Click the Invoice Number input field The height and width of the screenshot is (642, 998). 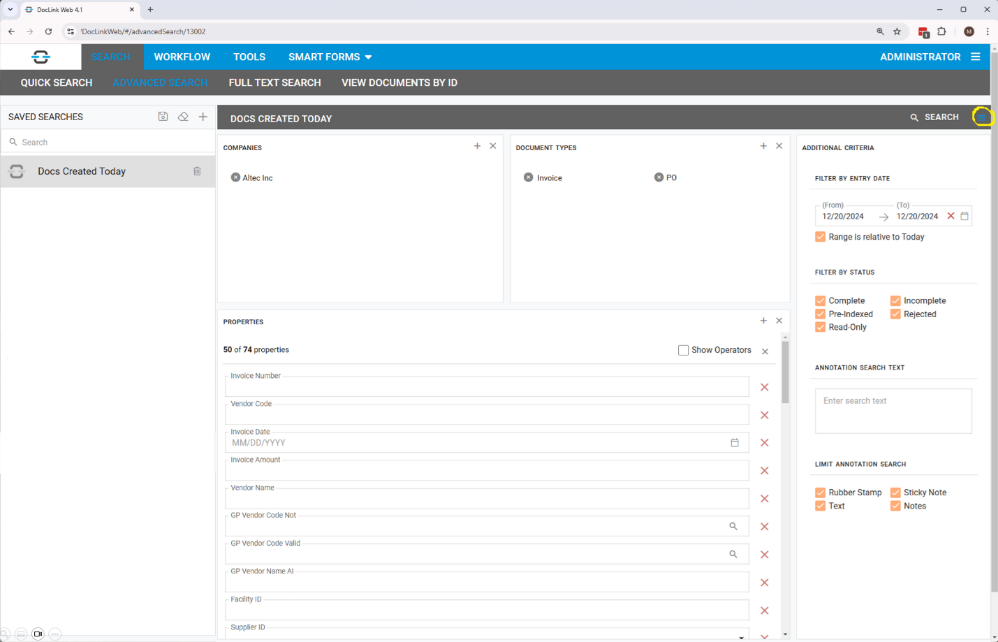pyautogui.click(x=487, y=387)
